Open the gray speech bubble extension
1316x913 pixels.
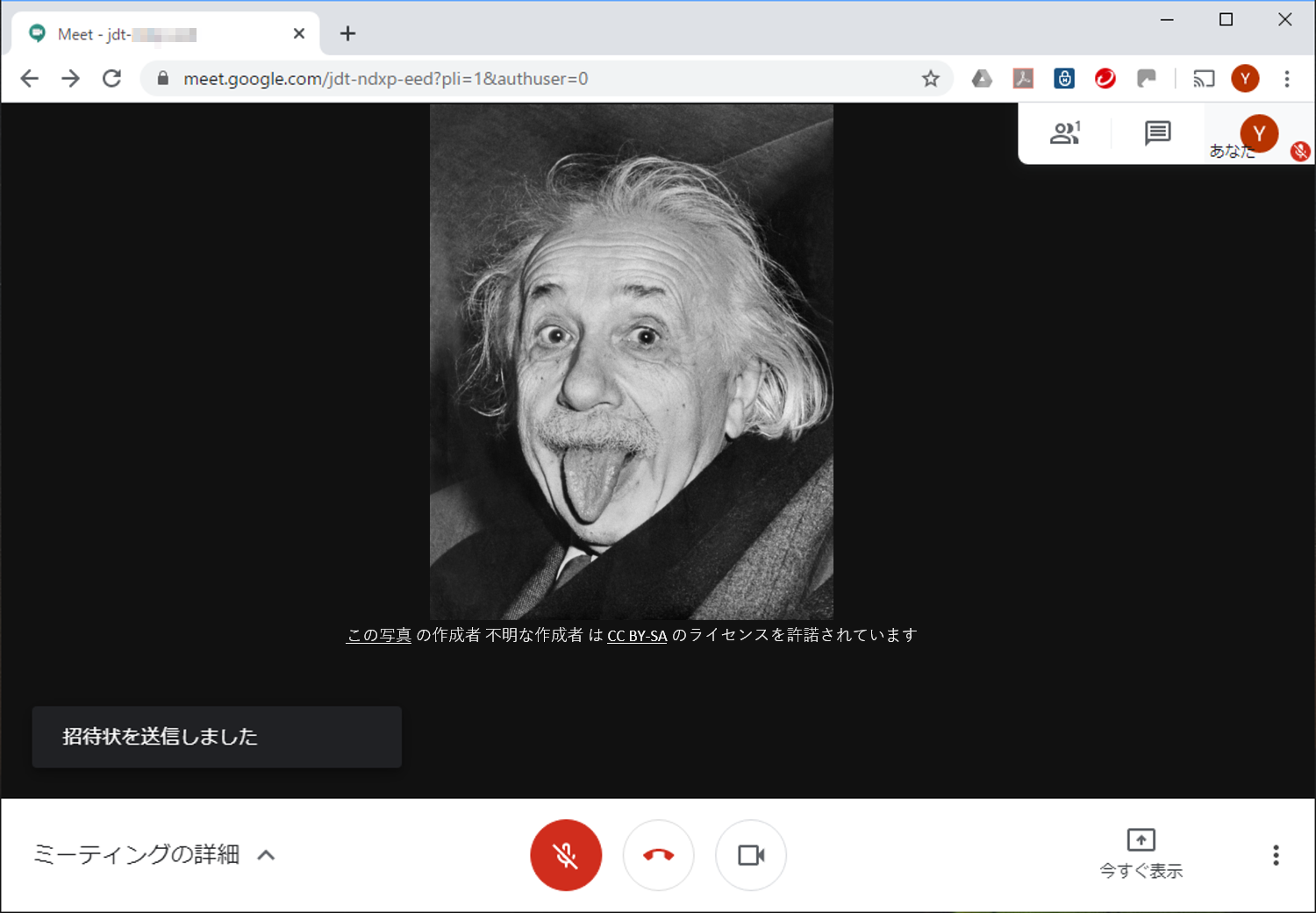[1147, 79]
